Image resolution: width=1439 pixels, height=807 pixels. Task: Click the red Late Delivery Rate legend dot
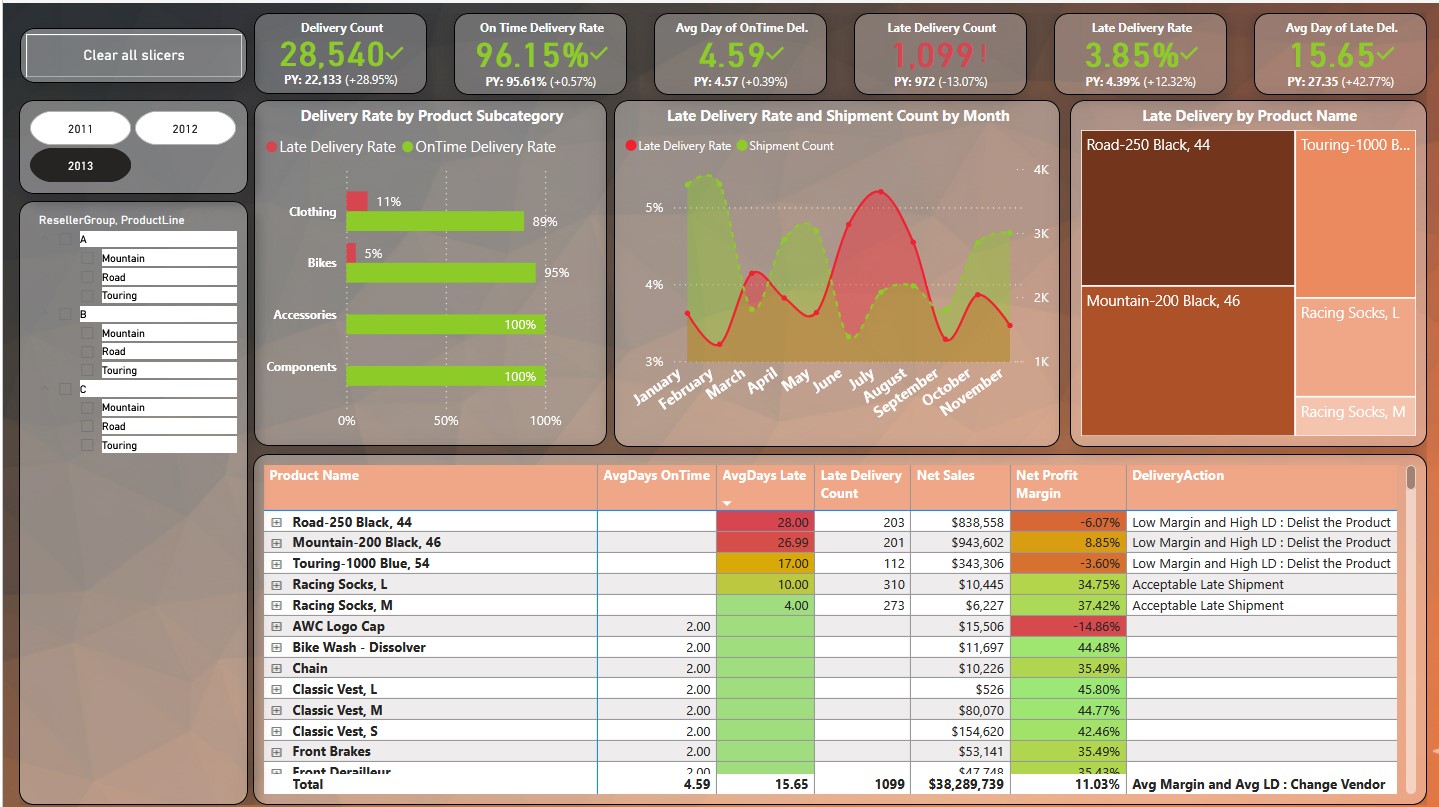(632, 146)
